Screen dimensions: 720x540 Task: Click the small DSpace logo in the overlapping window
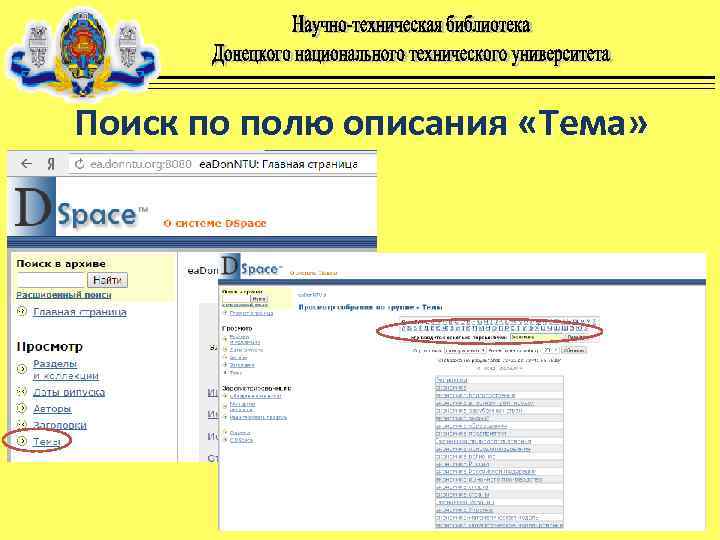tap(251, 267)
